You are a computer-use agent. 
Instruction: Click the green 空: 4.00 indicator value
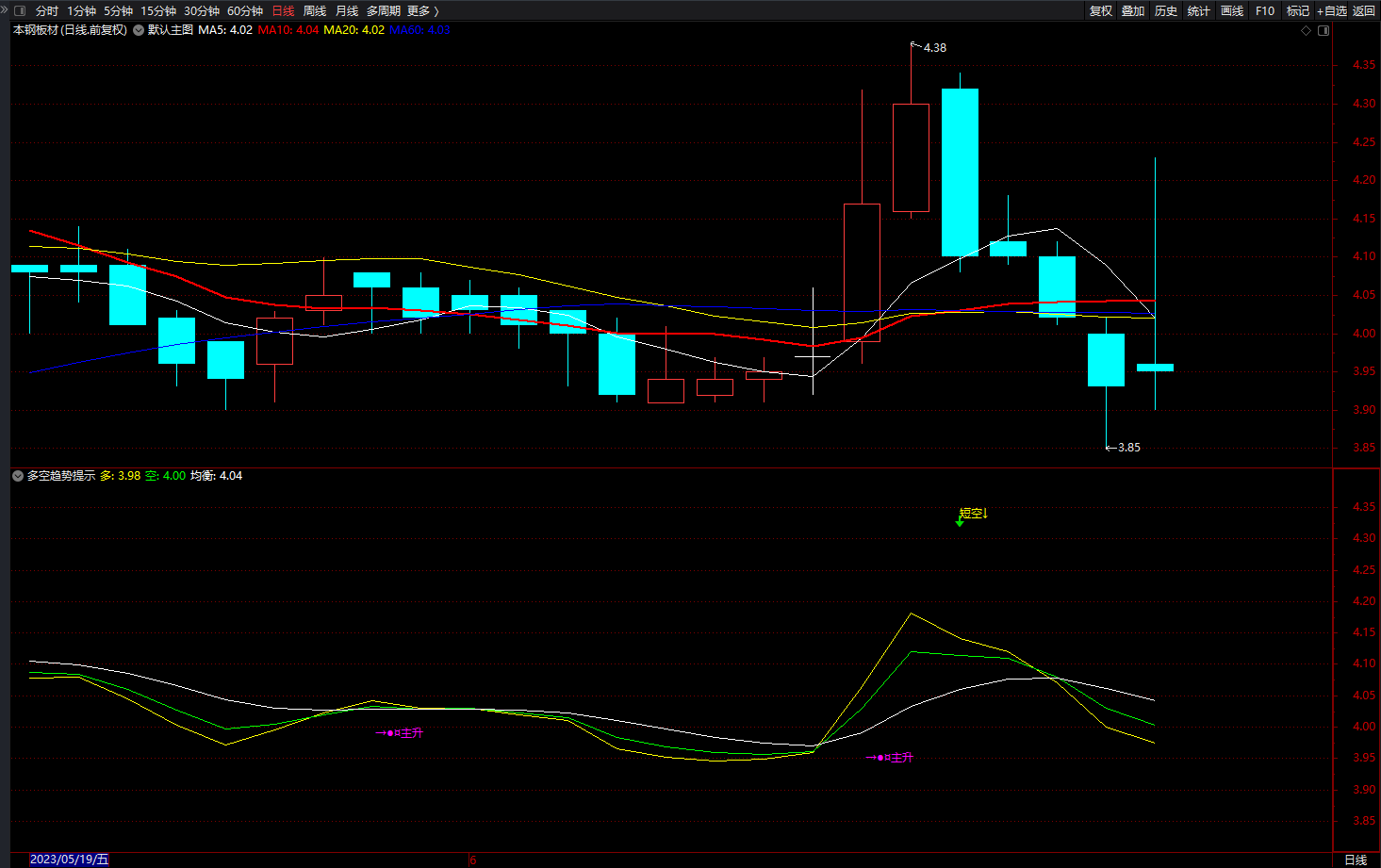166,476
